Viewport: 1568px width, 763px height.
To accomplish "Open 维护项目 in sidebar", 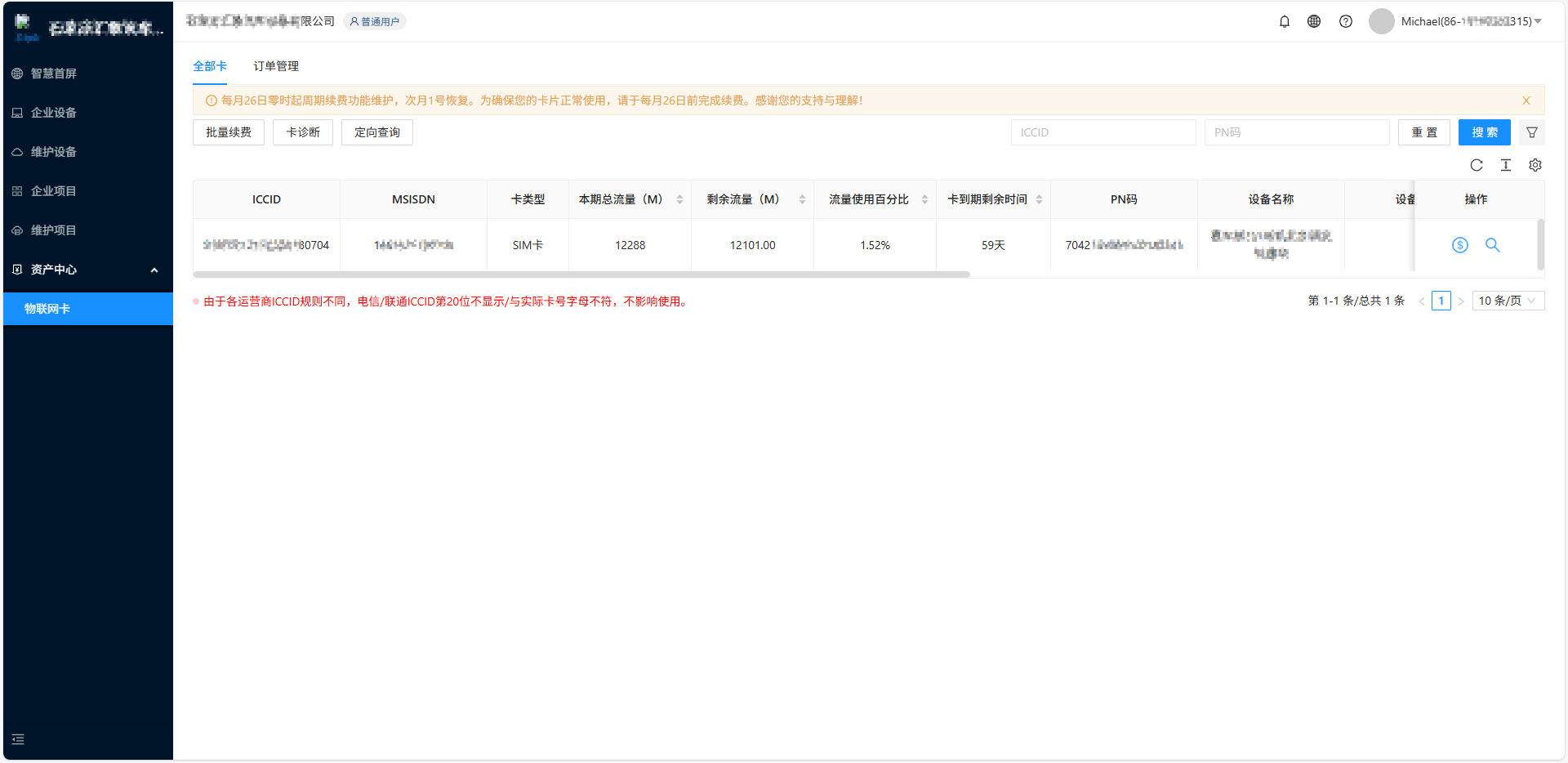I will tap(88, 230).
